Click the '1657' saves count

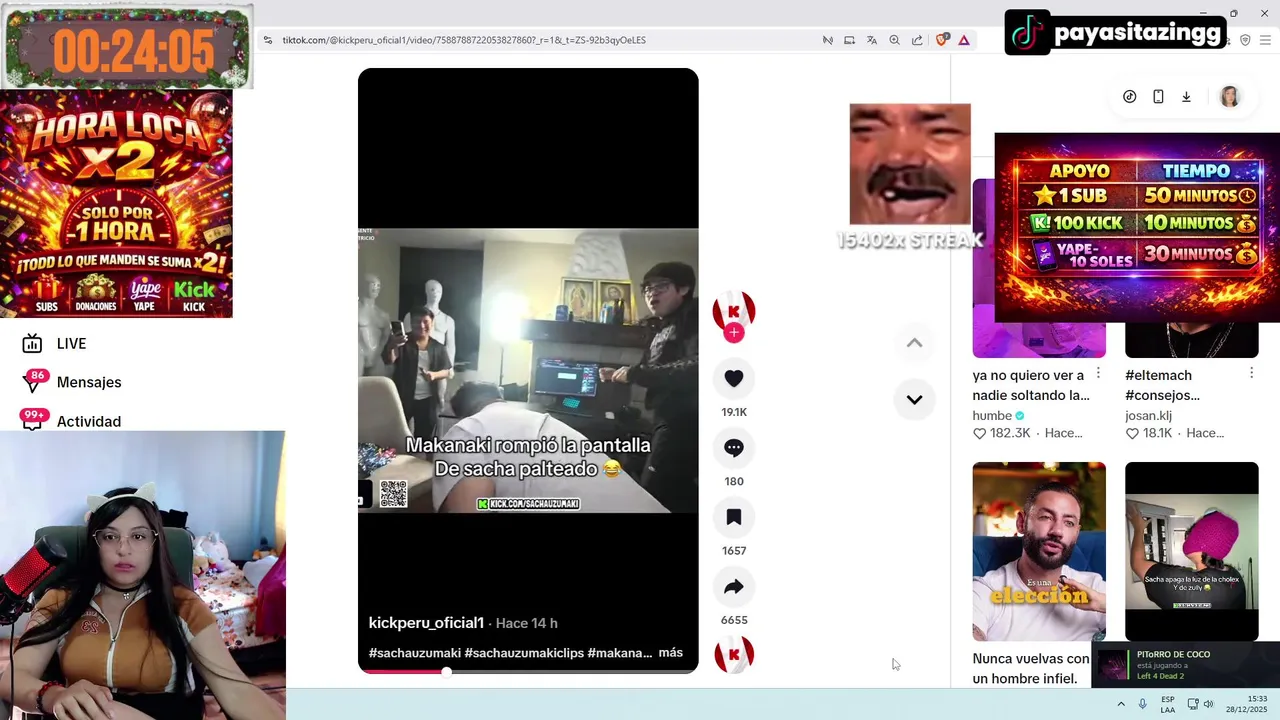[x=734, y=551]
